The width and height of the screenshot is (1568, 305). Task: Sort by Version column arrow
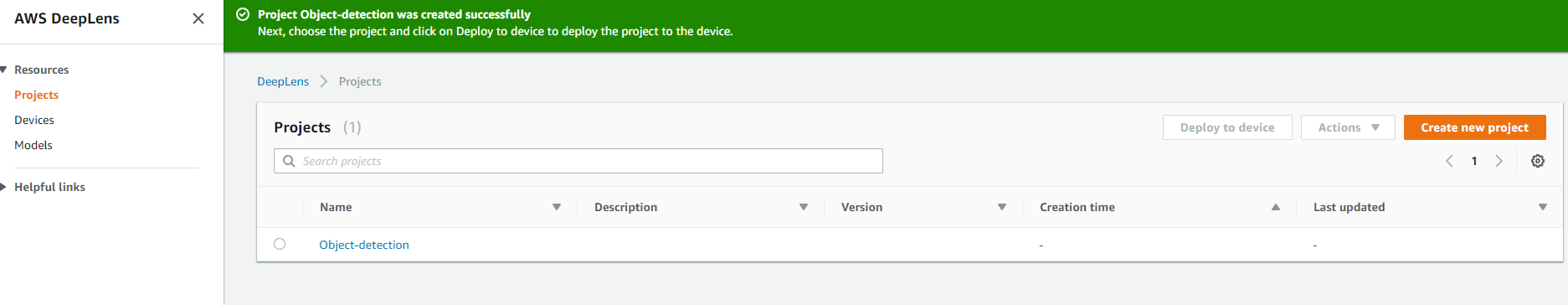pyautogui.click(x=1002, y=207)
